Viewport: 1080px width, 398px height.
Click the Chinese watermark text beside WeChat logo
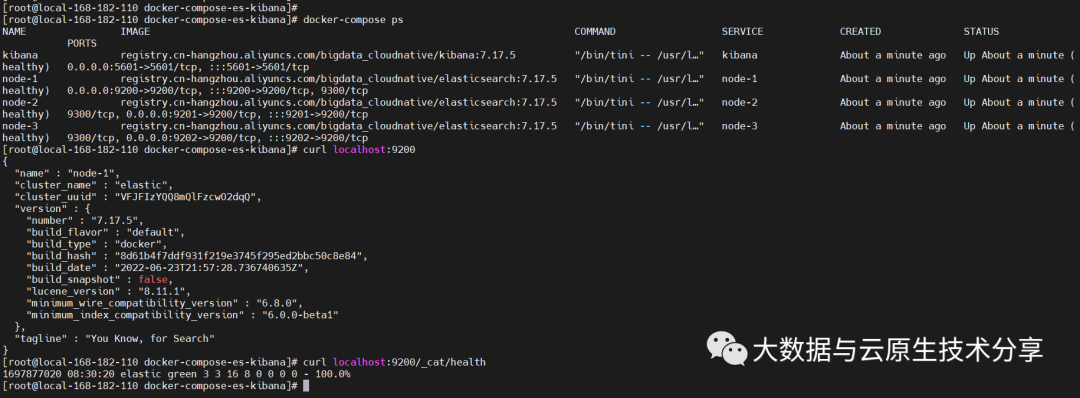point(898,349)
